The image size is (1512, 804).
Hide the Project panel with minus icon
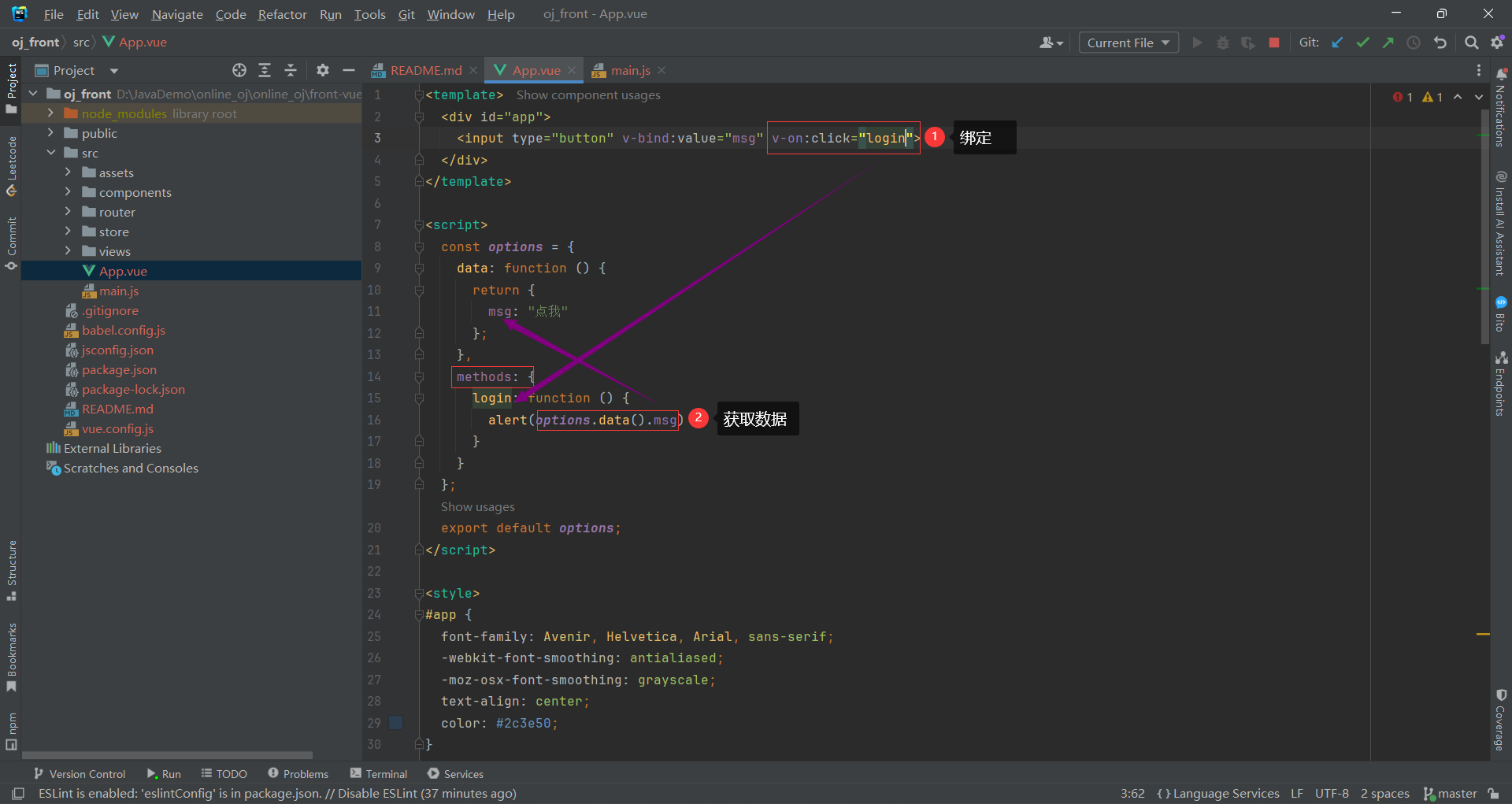(x=349, y=70)
